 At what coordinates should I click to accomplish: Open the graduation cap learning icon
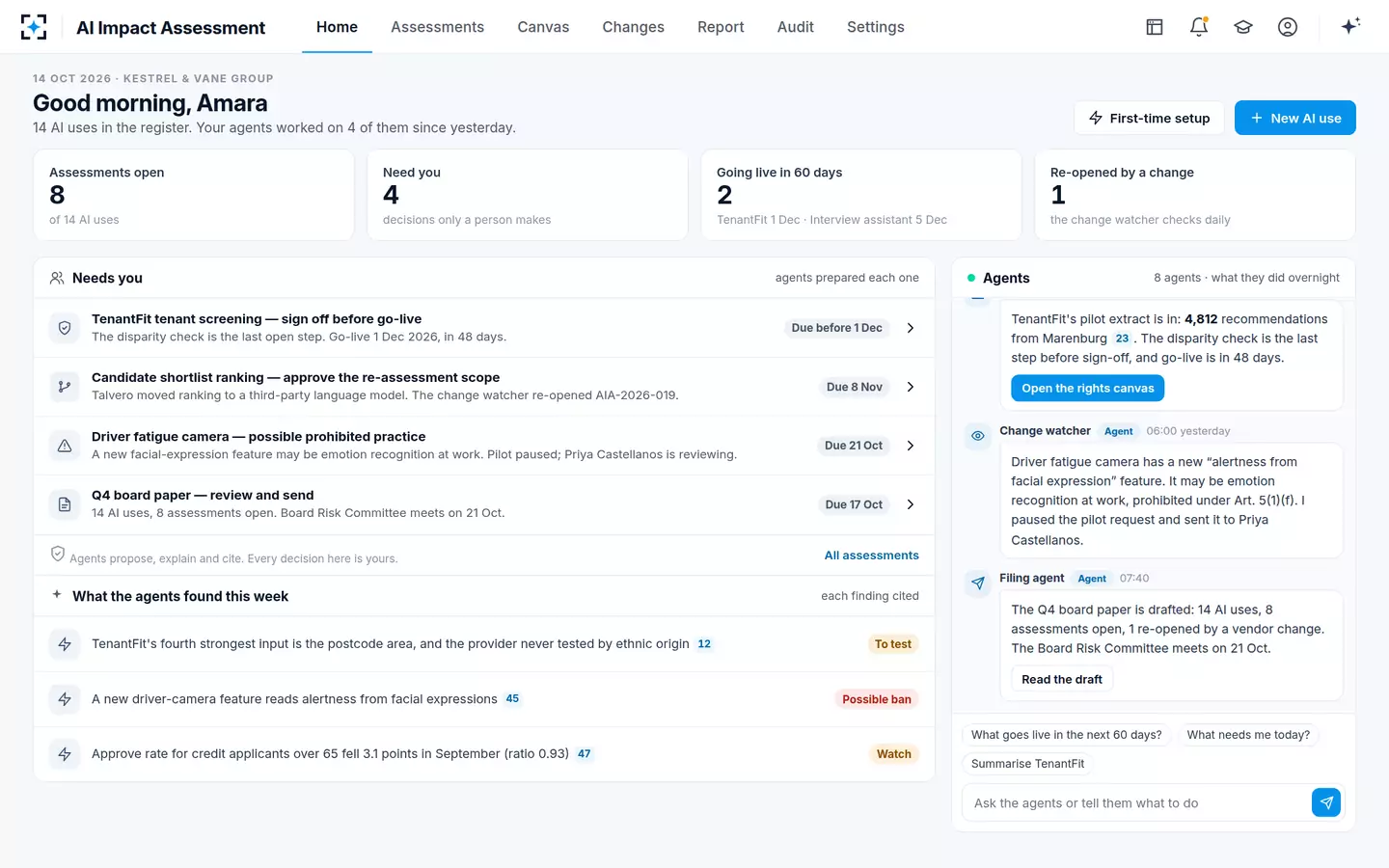point(1243,27)
